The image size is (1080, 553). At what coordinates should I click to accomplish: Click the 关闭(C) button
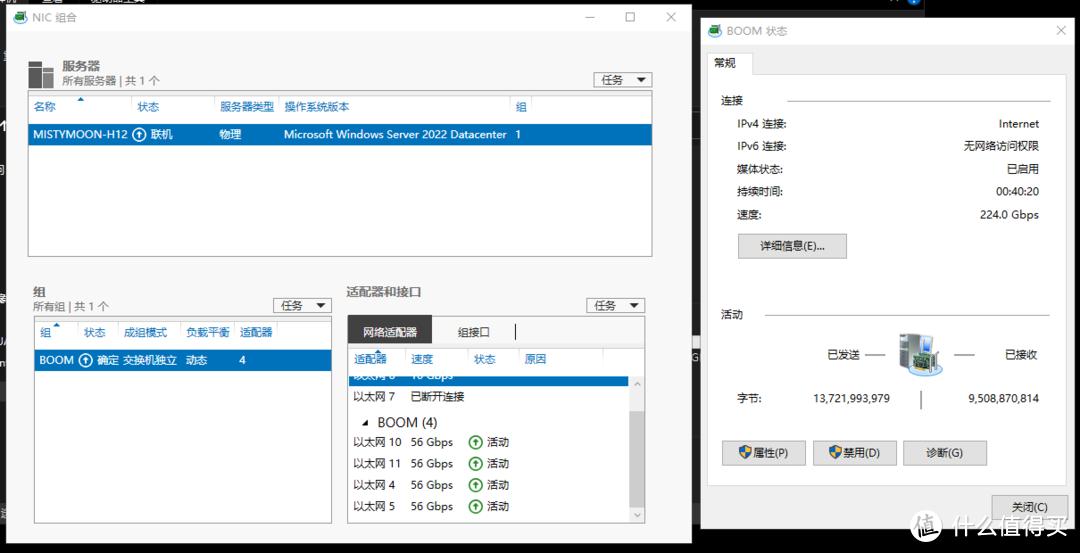1029,508
